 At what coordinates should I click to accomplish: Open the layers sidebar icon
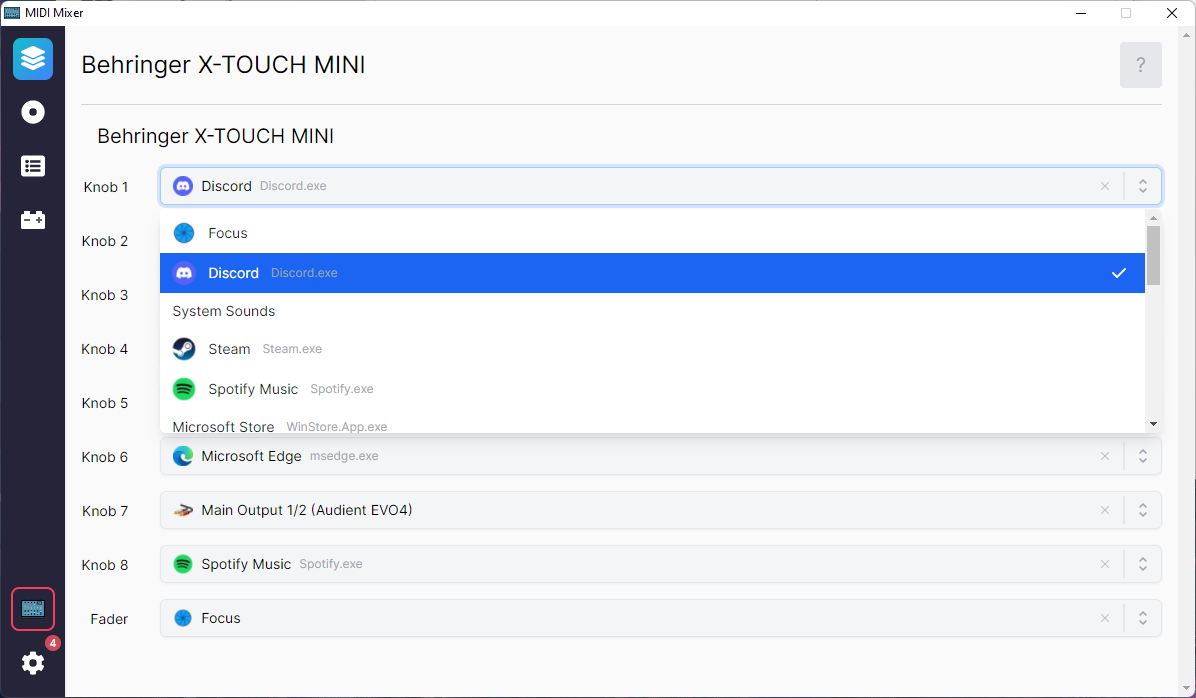point(33,59)
